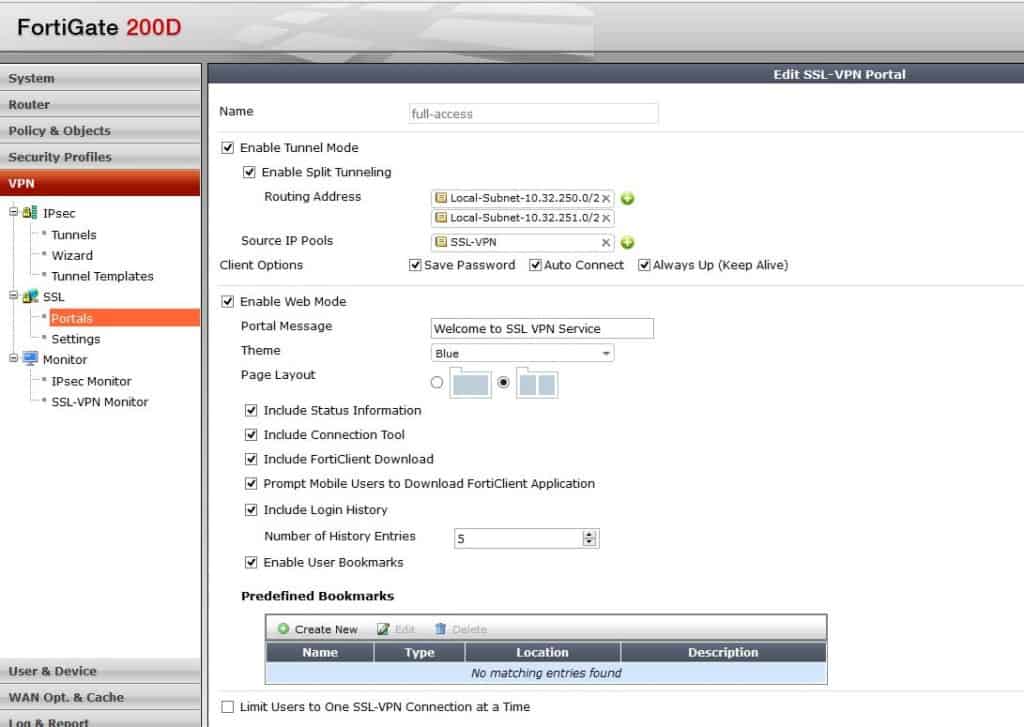Screen dimensions: 1024x727
Task: Choose the single-column layout radio button
Action: 437,382
